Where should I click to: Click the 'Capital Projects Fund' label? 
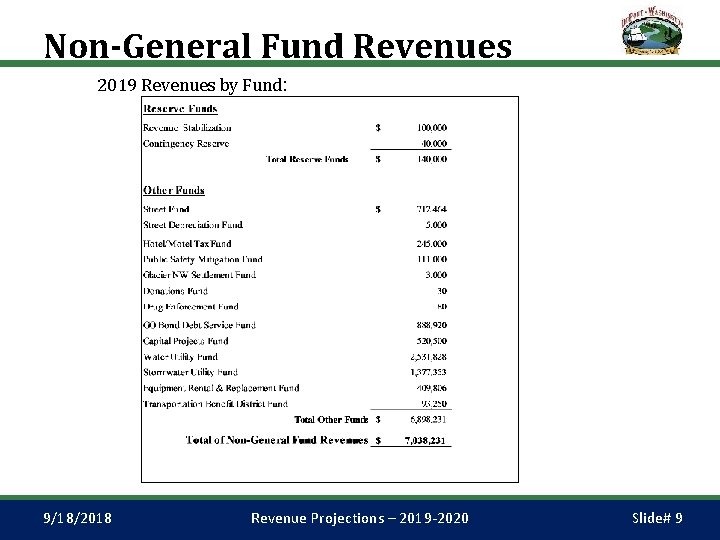pyautogui.click(x=186, y=341)
